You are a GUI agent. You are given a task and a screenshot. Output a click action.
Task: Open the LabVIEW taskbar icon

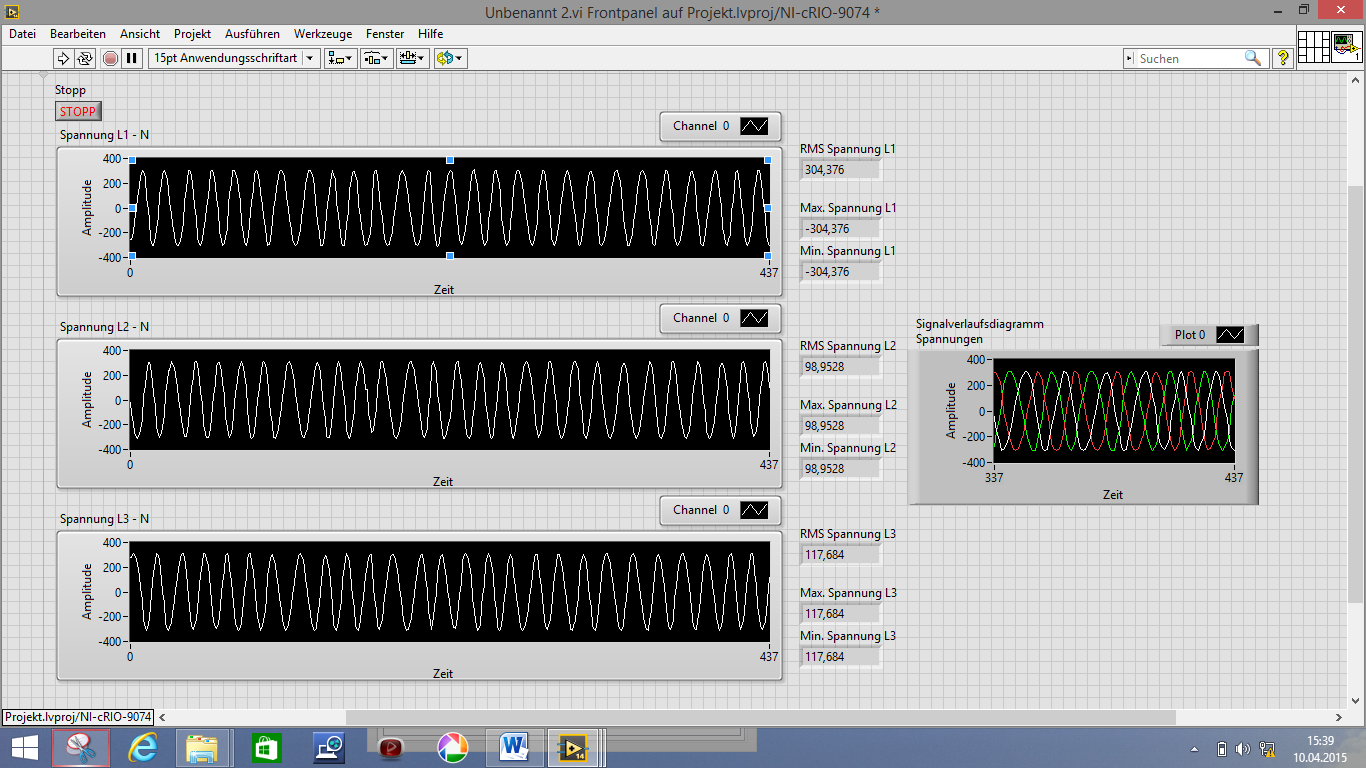[x=573, y=746]
